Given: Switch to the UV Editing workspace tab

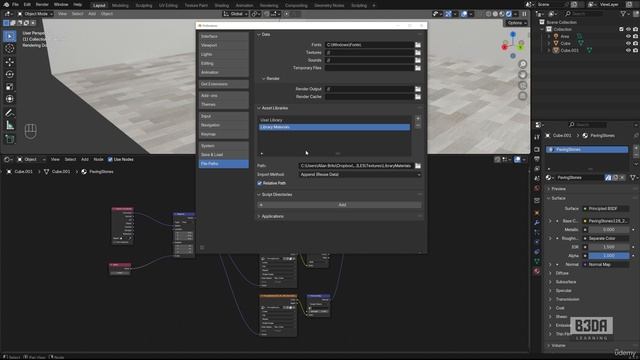Looking at the screenshot, I should point(168,5).
